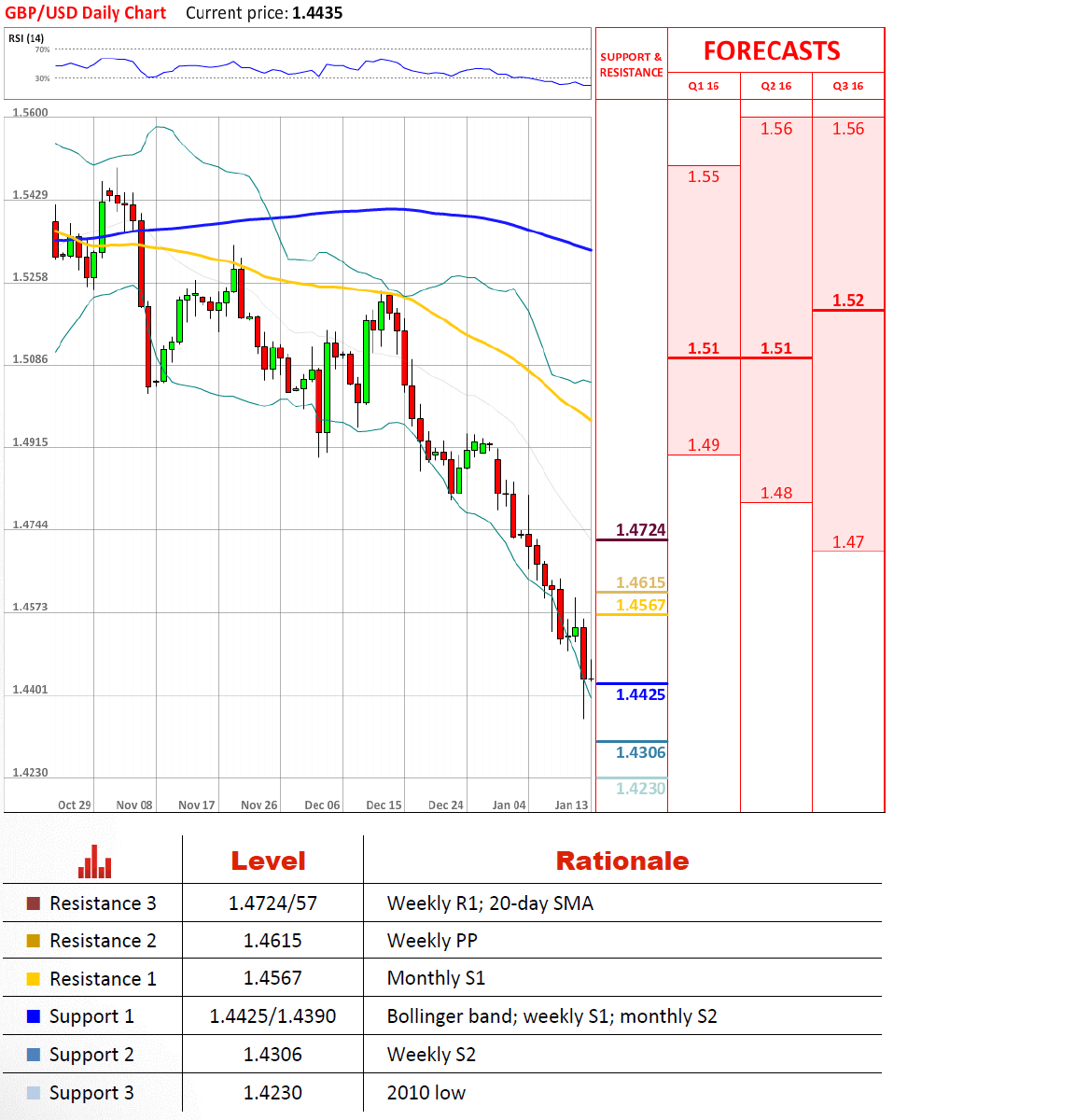The width and height of the screenshot is (1075, 1120).
Task: Select the Q2 16 forecast column header
Action: [x=776, y=86]
